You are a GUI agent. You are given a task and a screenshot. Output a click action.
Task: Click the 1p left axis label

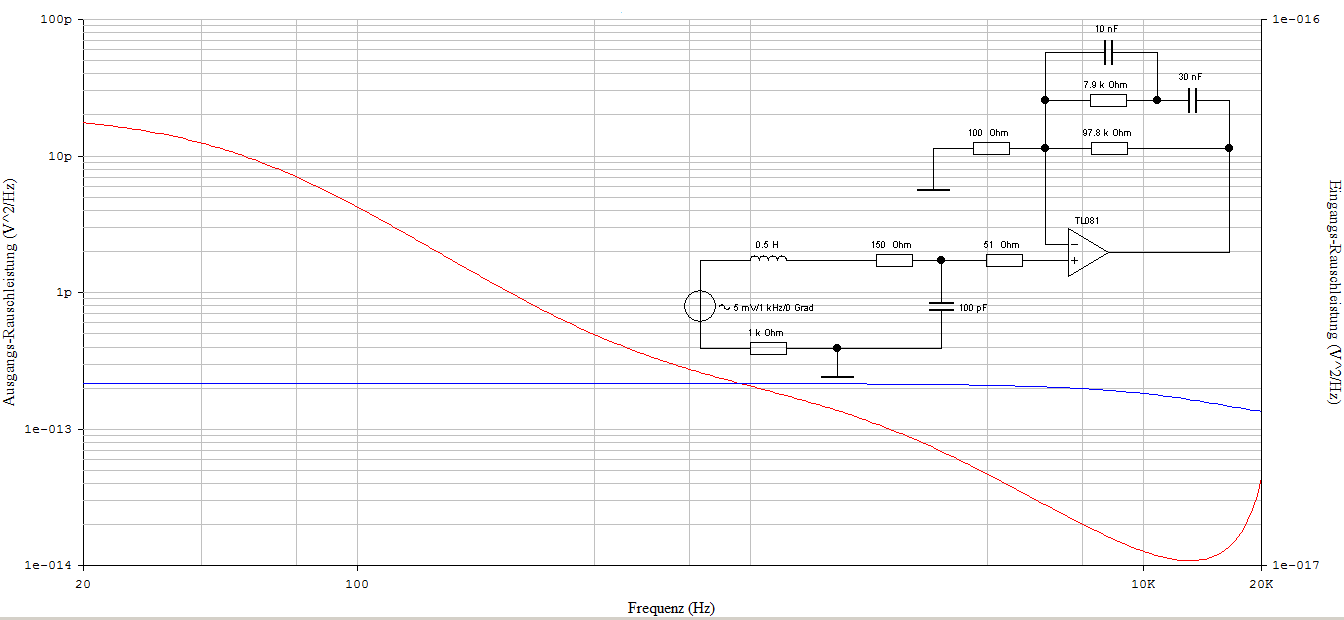click(62, 293)
